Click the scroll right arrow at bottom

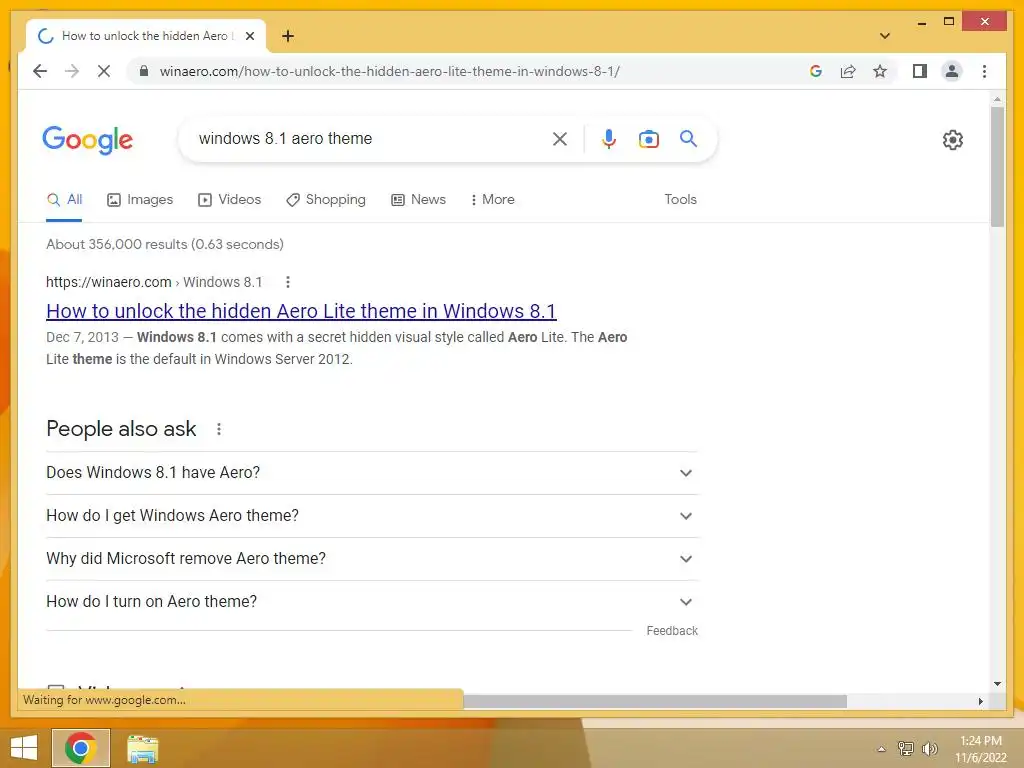point(980,701)
